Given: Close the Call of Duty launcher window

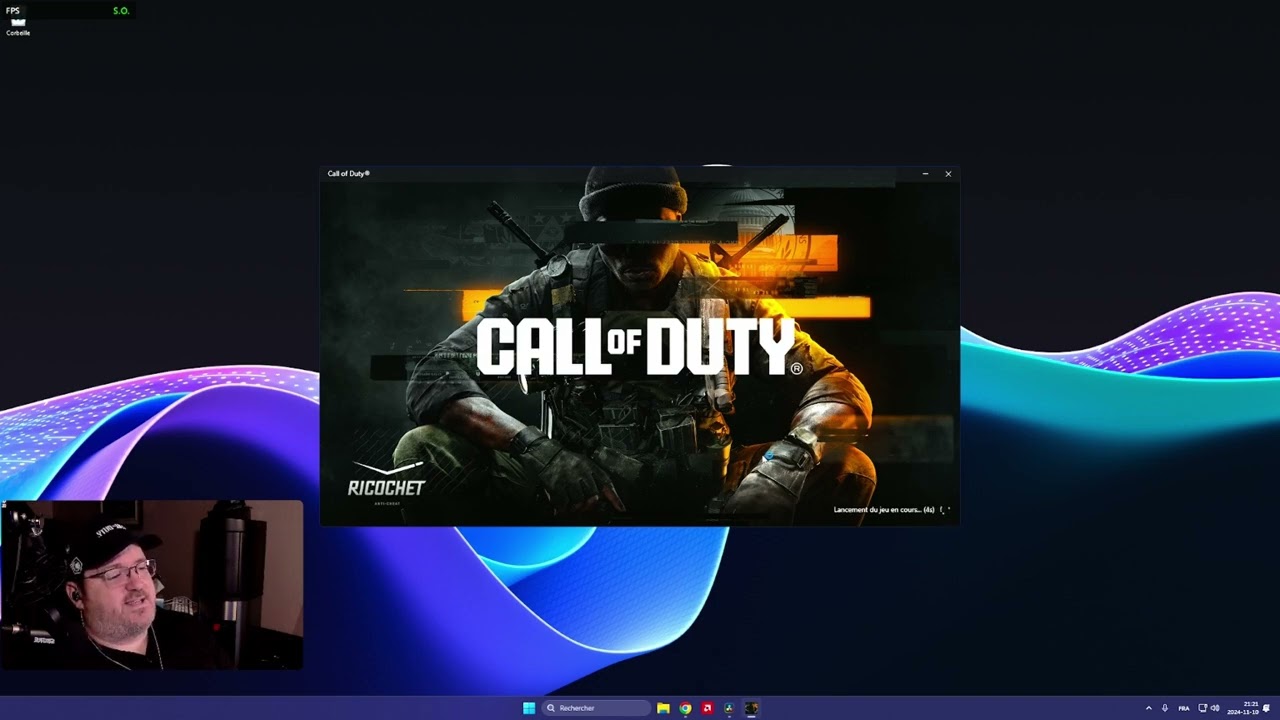Looking at the screenshot, I should click(x=948, y=174).
